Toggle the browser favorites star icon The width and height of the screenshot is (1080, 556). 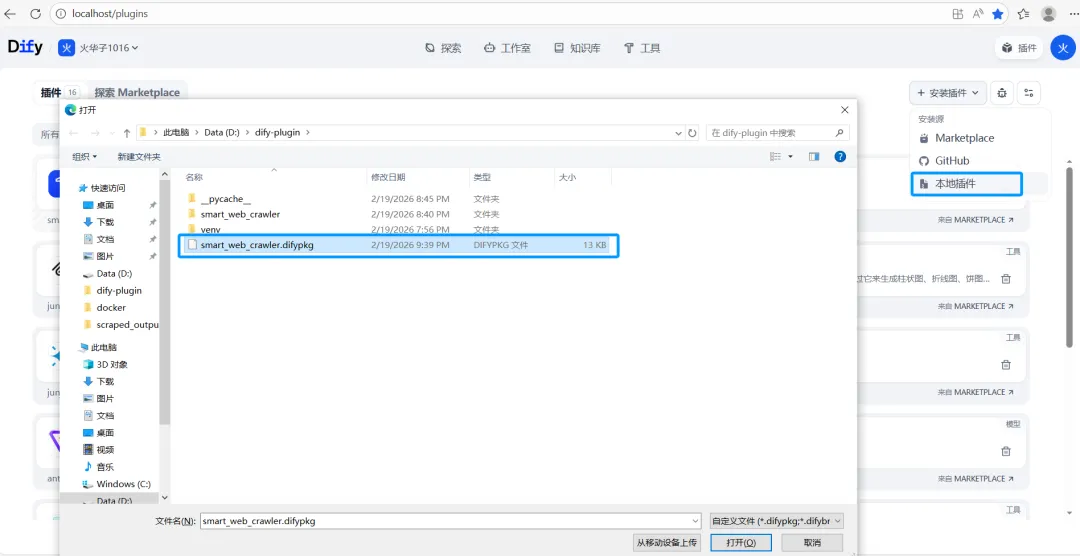[997, 13]
